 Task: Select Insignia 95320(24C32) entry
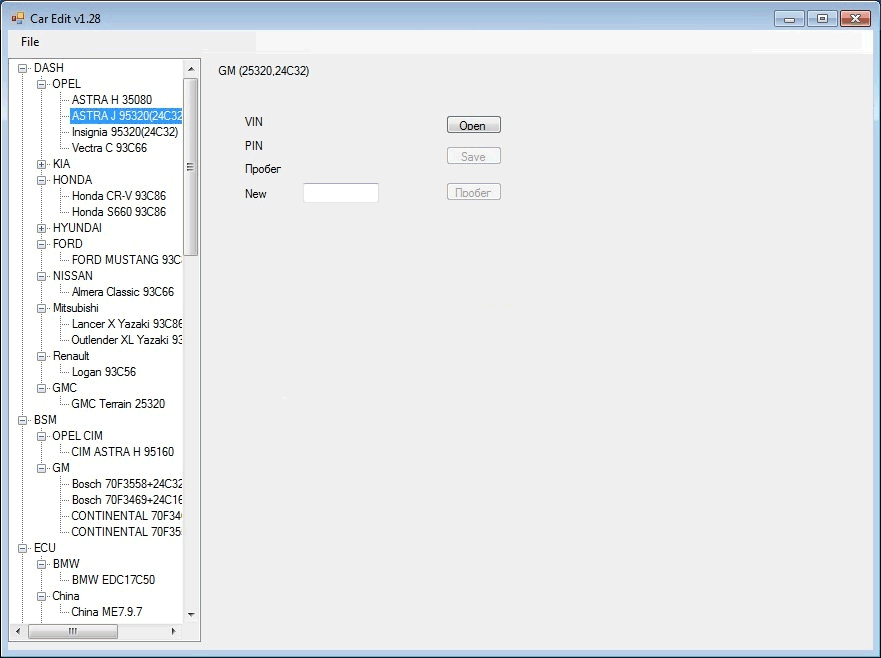coord(125,132)
